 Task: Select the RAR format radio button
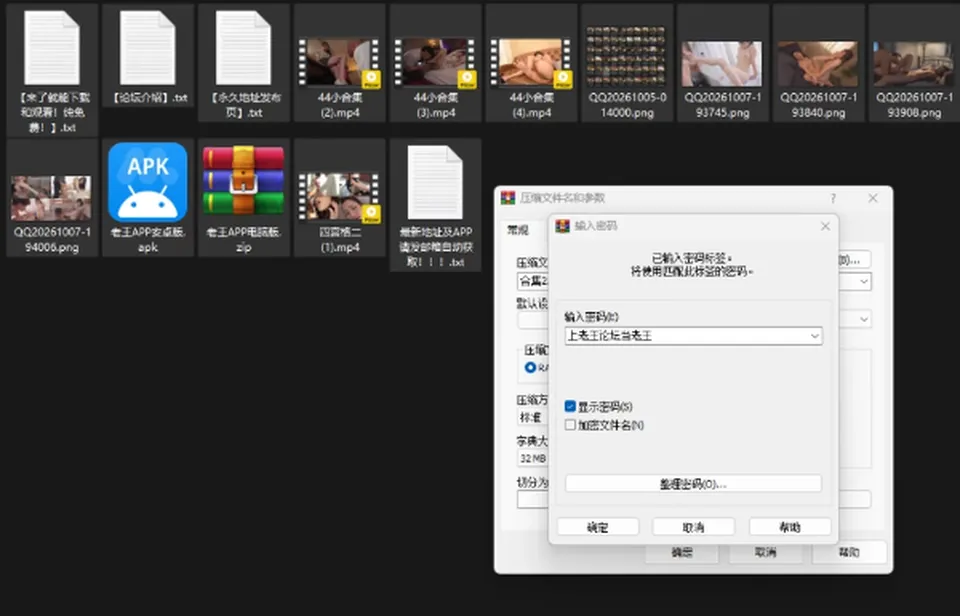point(530,367)
